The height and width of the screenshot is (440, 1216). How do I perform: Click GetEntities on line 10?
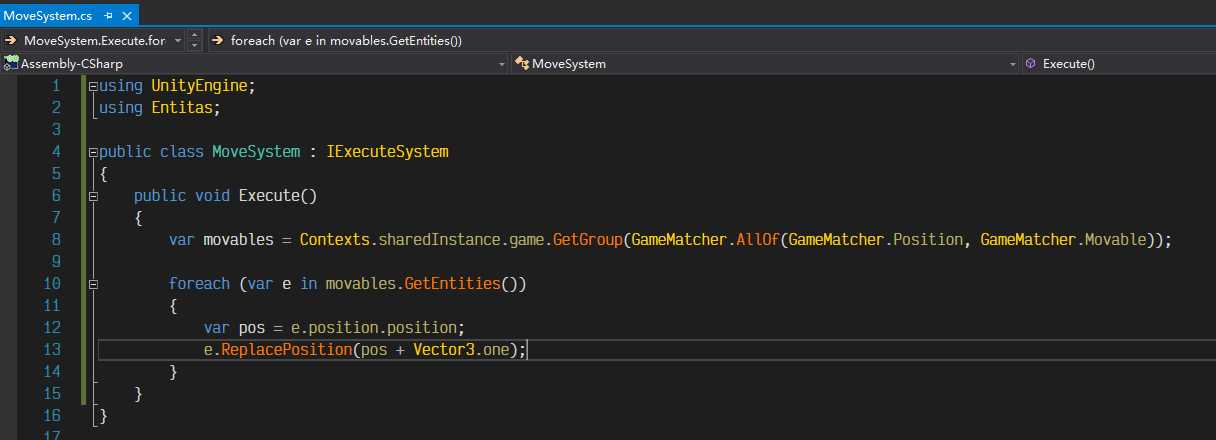452,284
